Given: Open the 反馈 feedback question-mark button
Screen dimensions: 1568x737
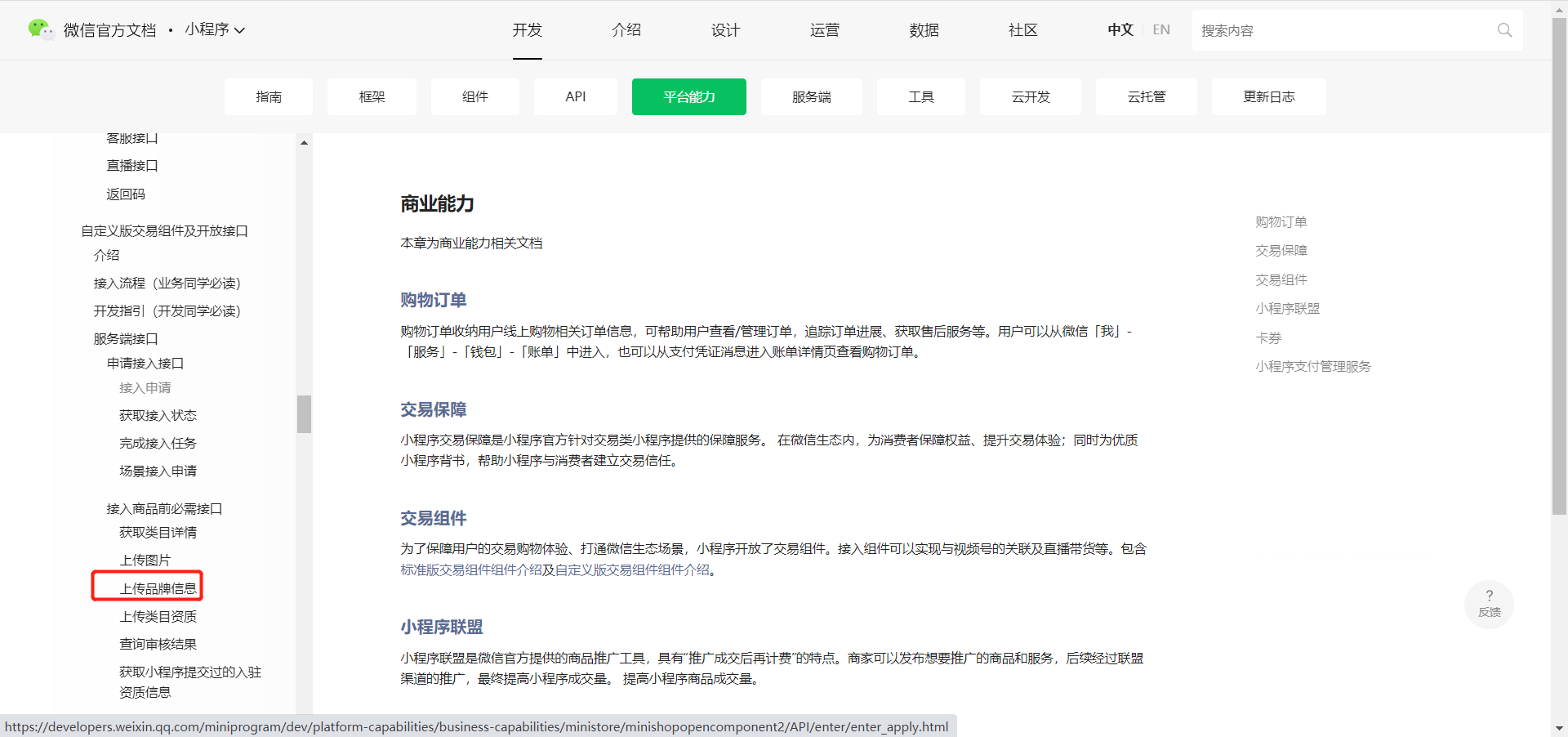Looking at the screenshot, I should point(1489,604).
